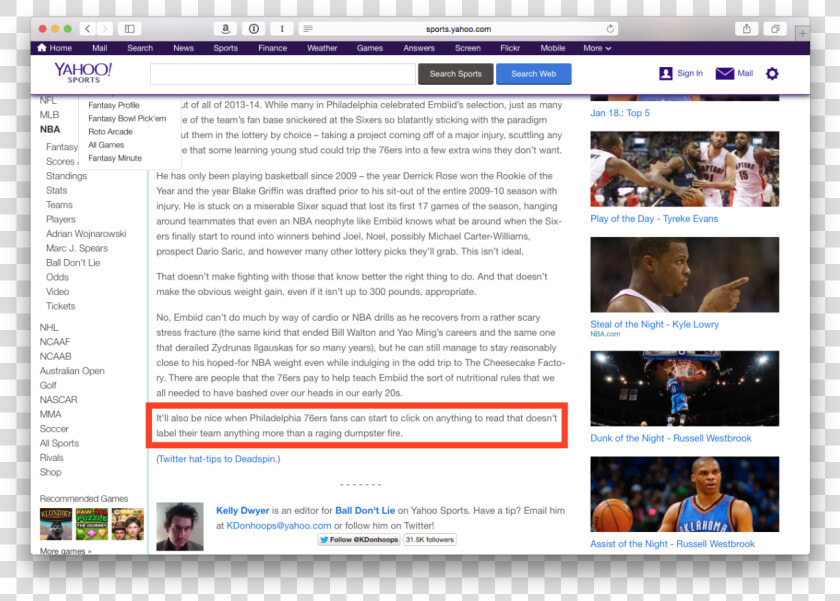Click the Paw Puzzle recommended game thumbnail
The image size is (840, 601).
(92, 524)
